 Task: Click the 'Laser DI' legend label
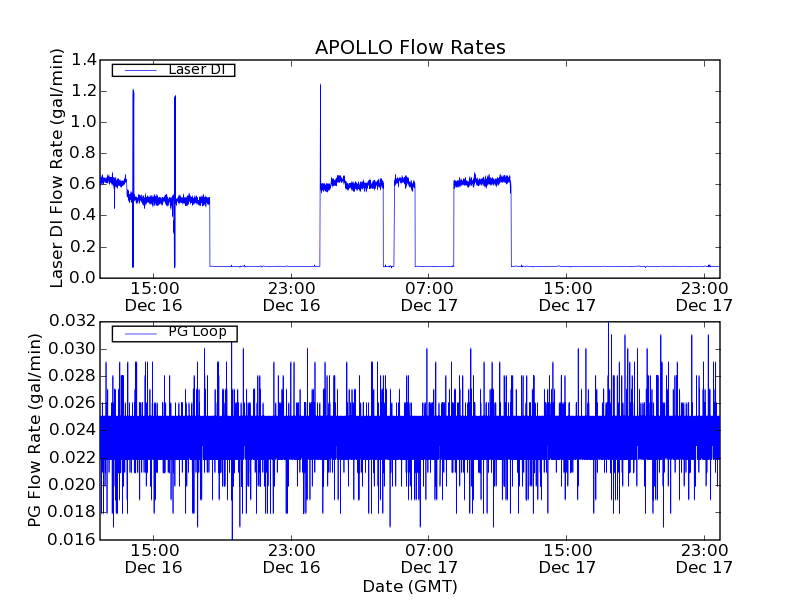(x=196, y=69)
